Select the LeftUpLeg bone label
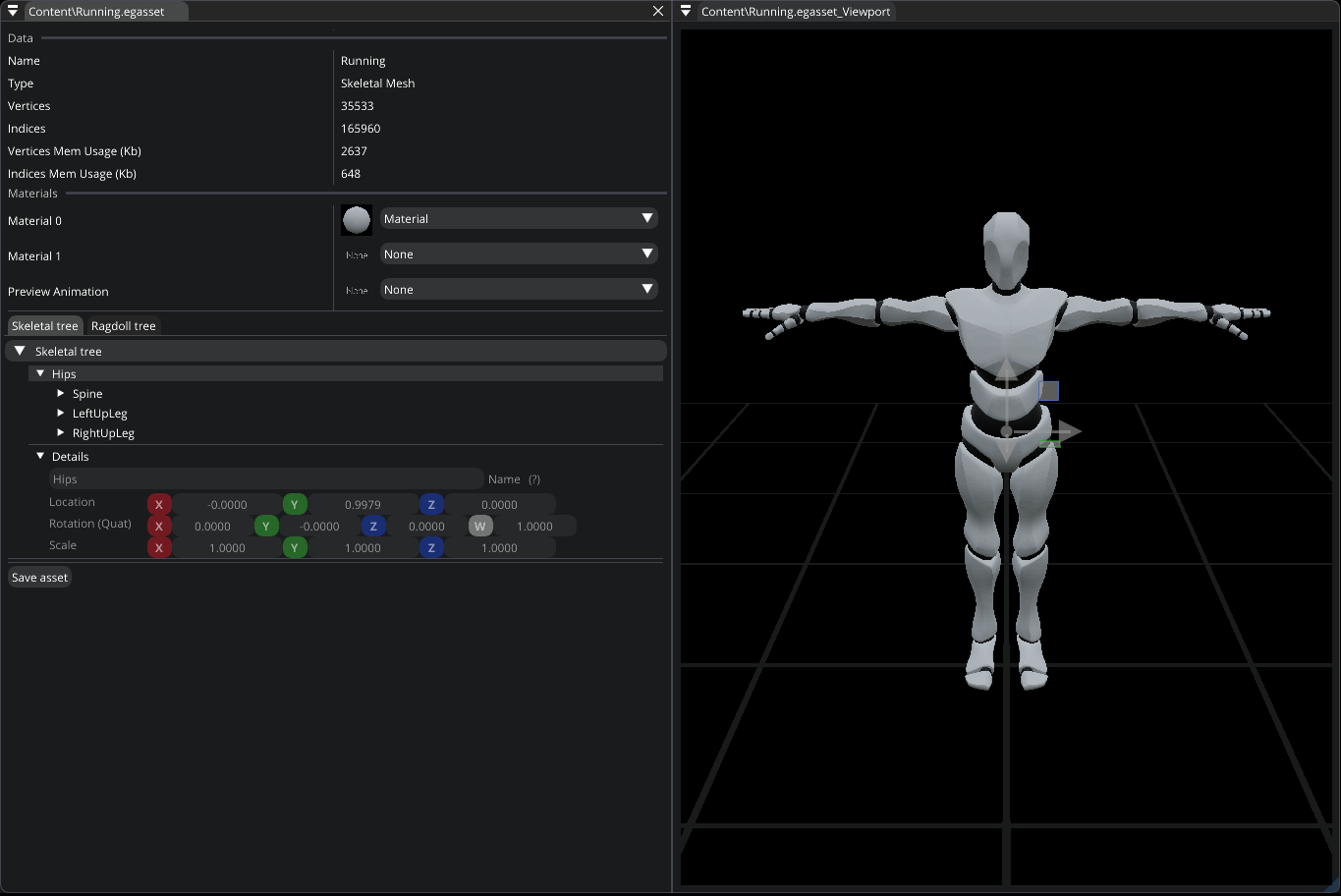 100,414
